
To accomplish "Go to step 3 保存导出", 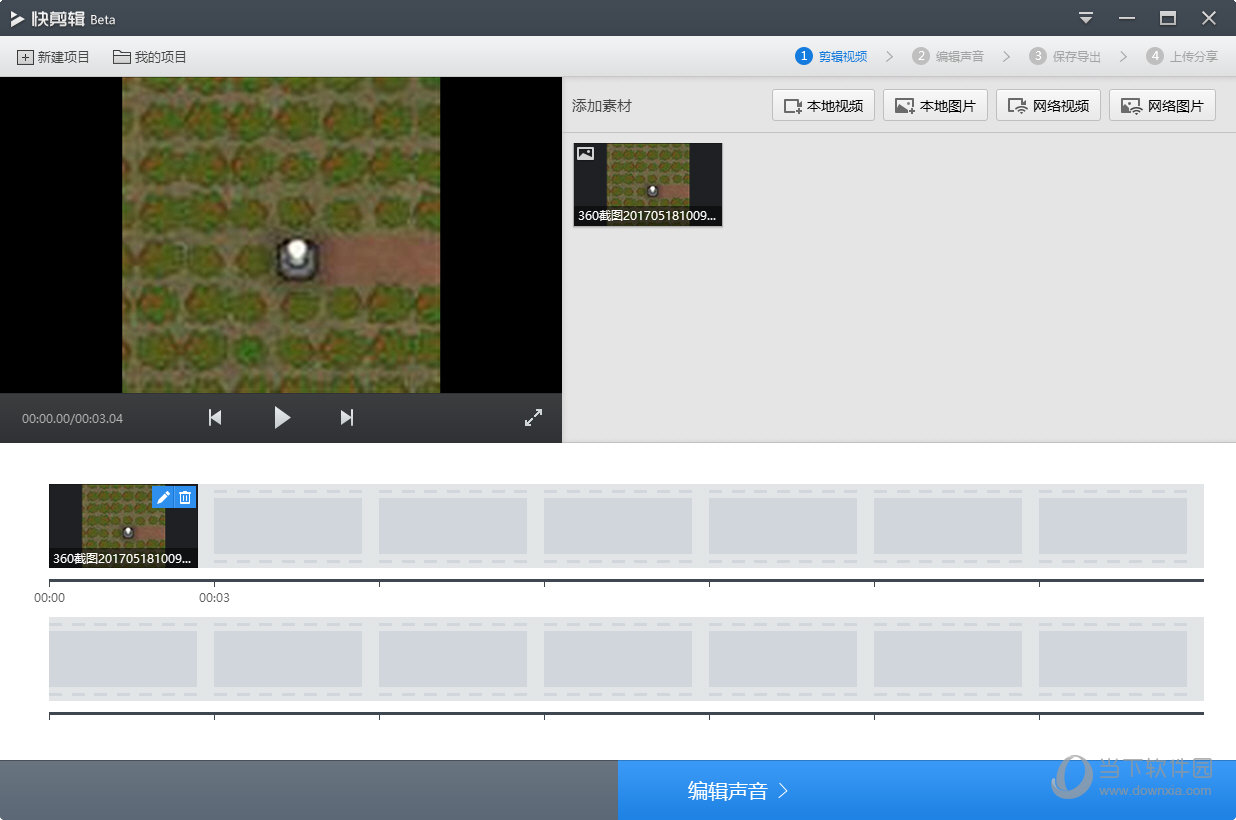I will [x=1065, y=57].
